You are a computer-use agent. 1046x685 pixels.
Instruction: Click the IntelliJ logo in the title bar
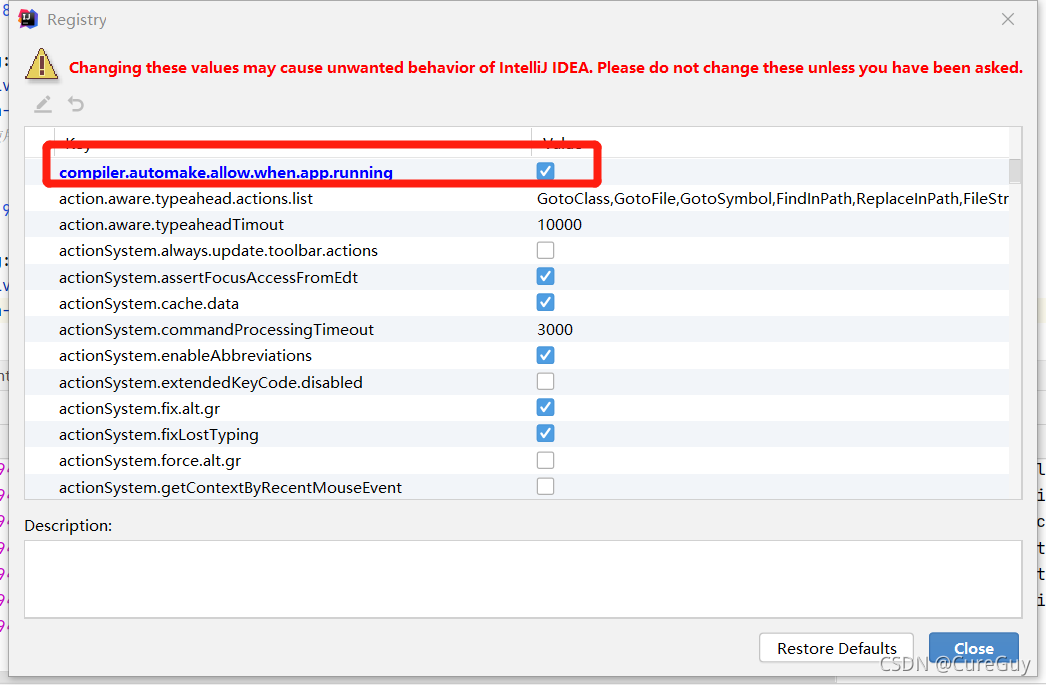click(x=28, y=19)
